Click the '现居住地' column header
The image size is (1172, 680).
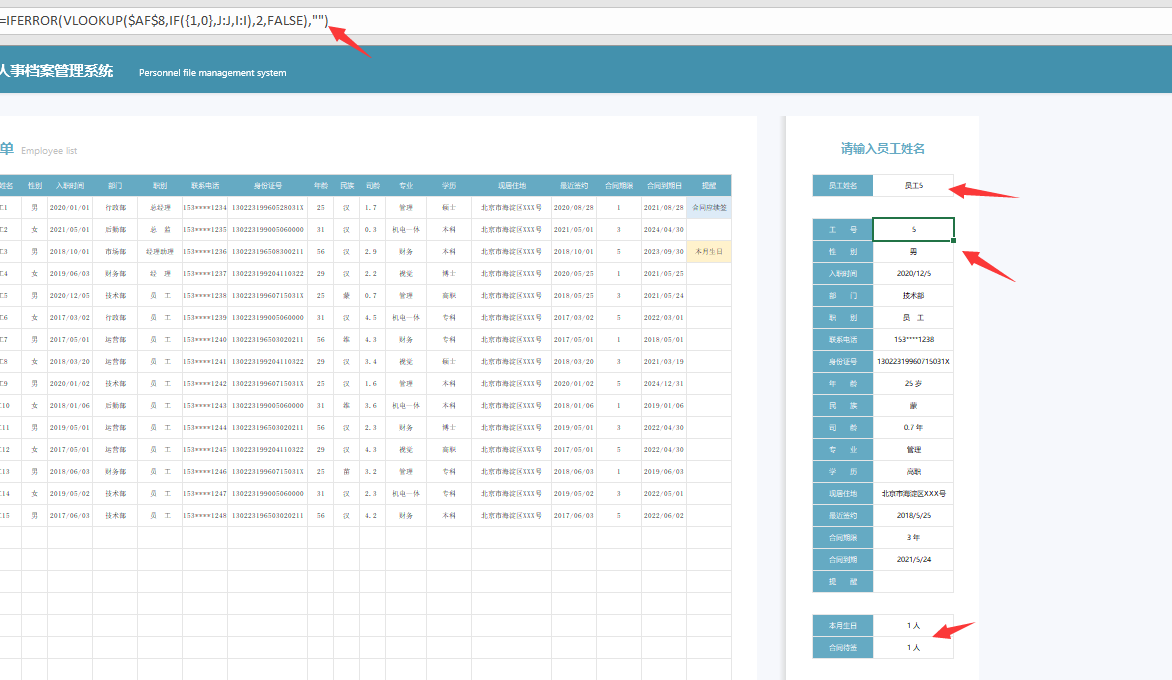(x=512, y=185)
